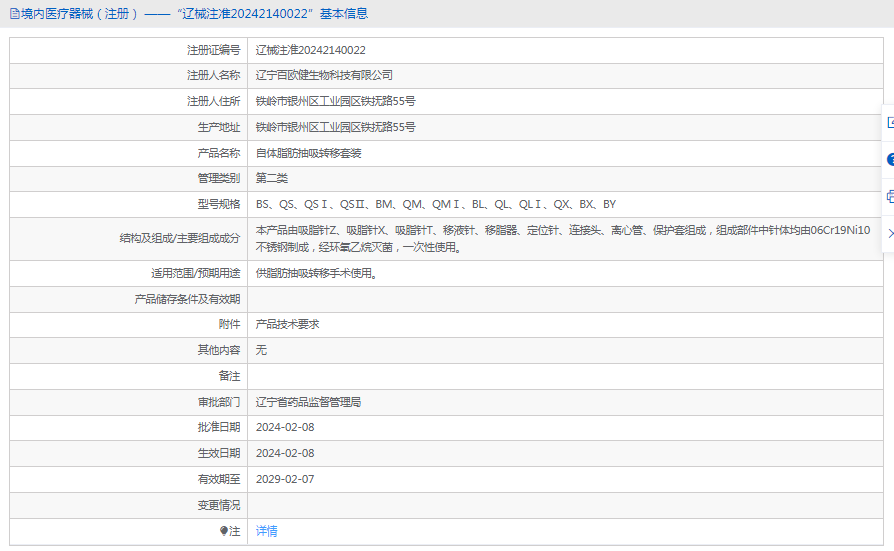
Task: Click the feedback edit icon at top of right sidebar
Action: click(x=891, y=123)
